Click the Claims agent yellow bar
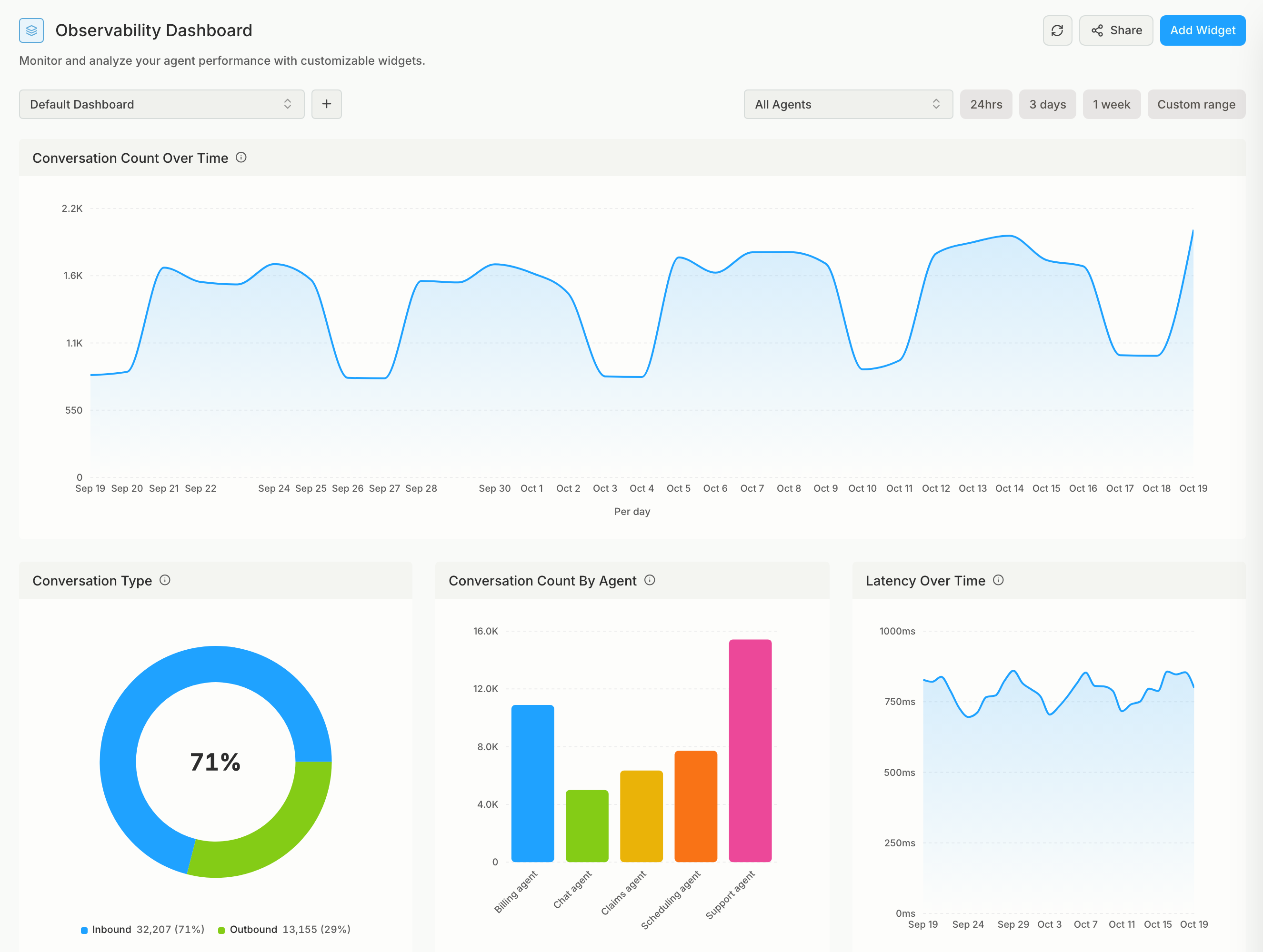This screenshot has width=1263, height=952. 641,816
